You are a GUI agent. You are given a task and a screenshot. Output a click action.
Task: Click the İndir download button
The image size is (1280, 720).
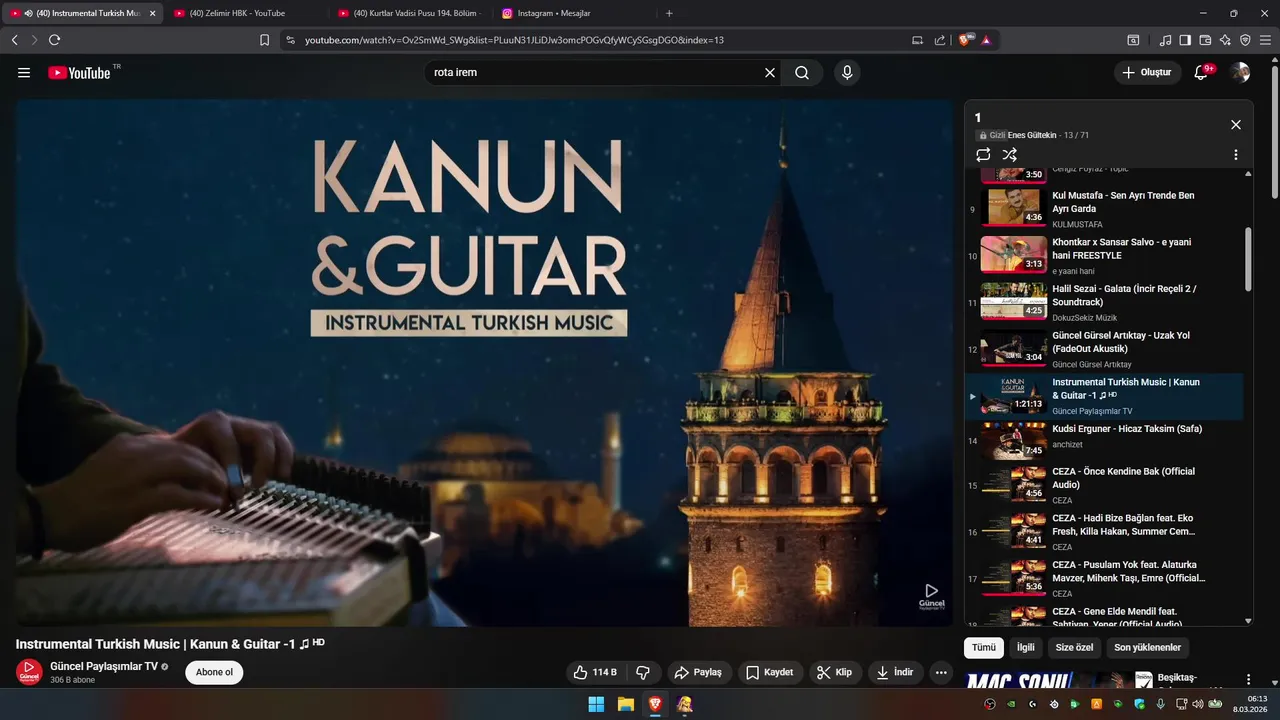pyautogui.click(x=895, y=673)
